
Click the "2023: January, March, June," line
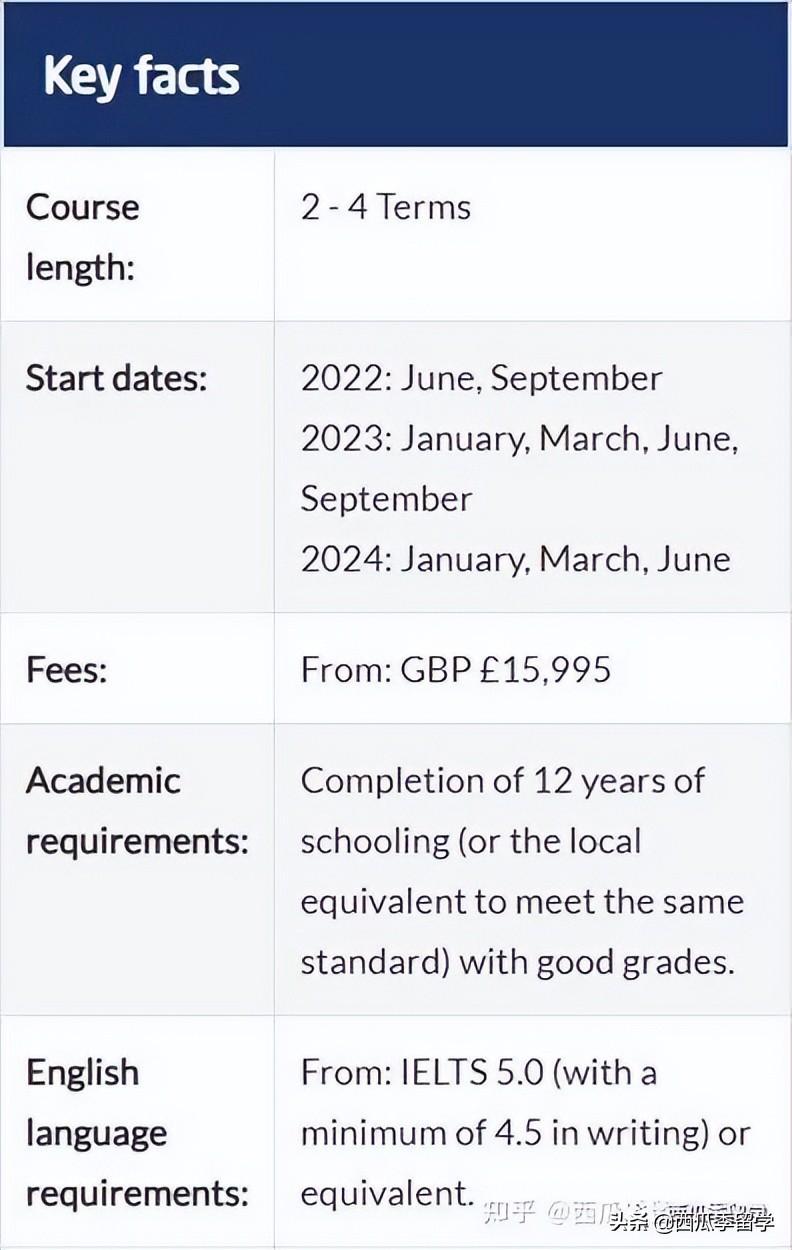point(519,438)
